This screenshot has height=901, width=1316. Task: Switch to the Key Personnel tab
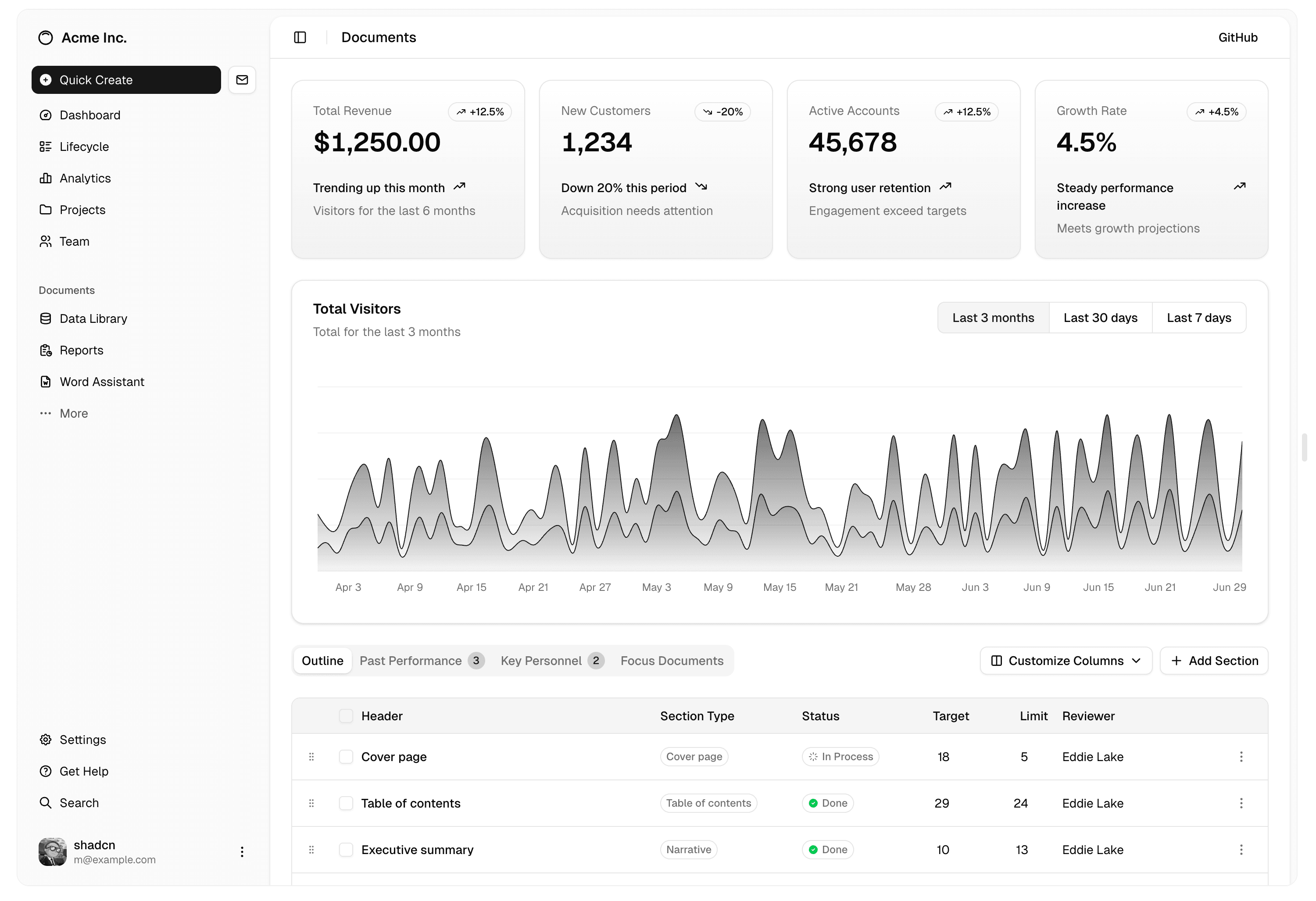click(x=552, y=661)
